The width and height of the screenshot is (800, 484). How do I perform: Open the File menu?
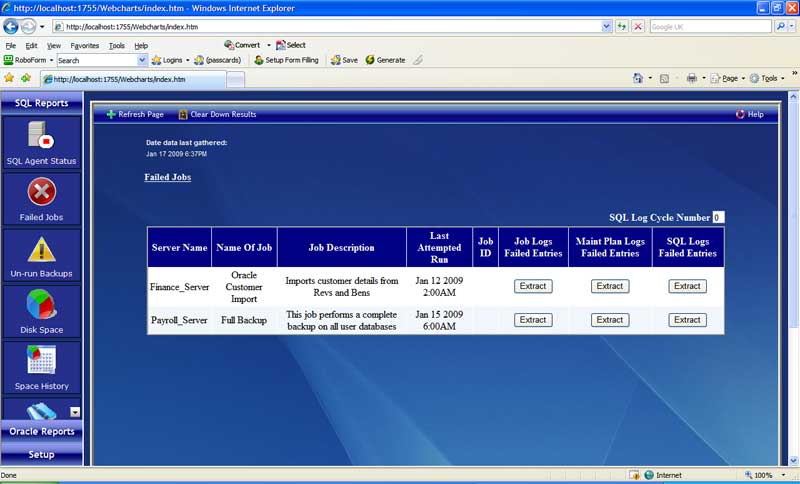tap(10, 45)
